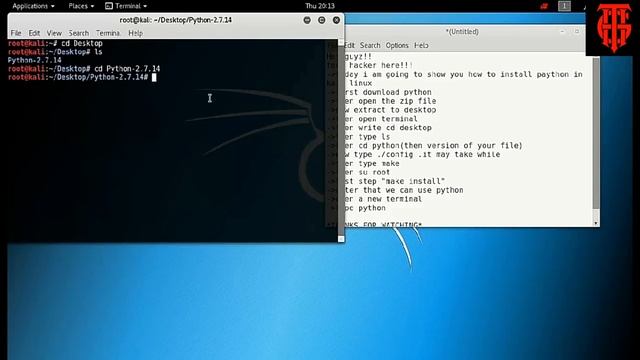Click the 'Python-2.7.14' ls output line
Image resolution: width=640 pixels, height=360 pixels.
pos(35,60)
